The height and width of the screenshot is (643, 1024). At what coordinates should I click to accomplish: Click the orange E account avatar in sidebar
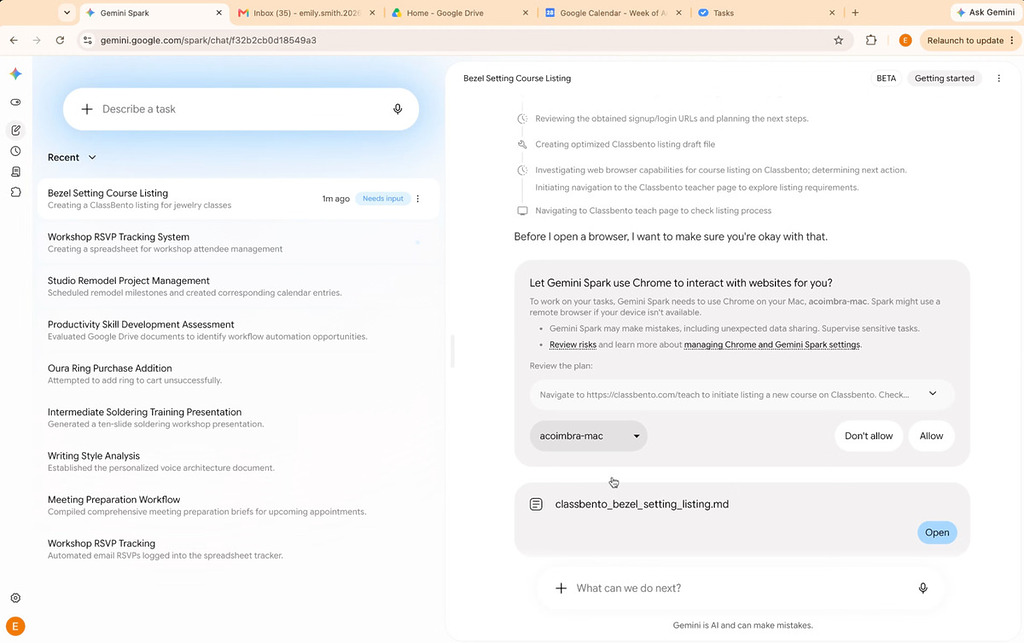(x=16, y=627)
